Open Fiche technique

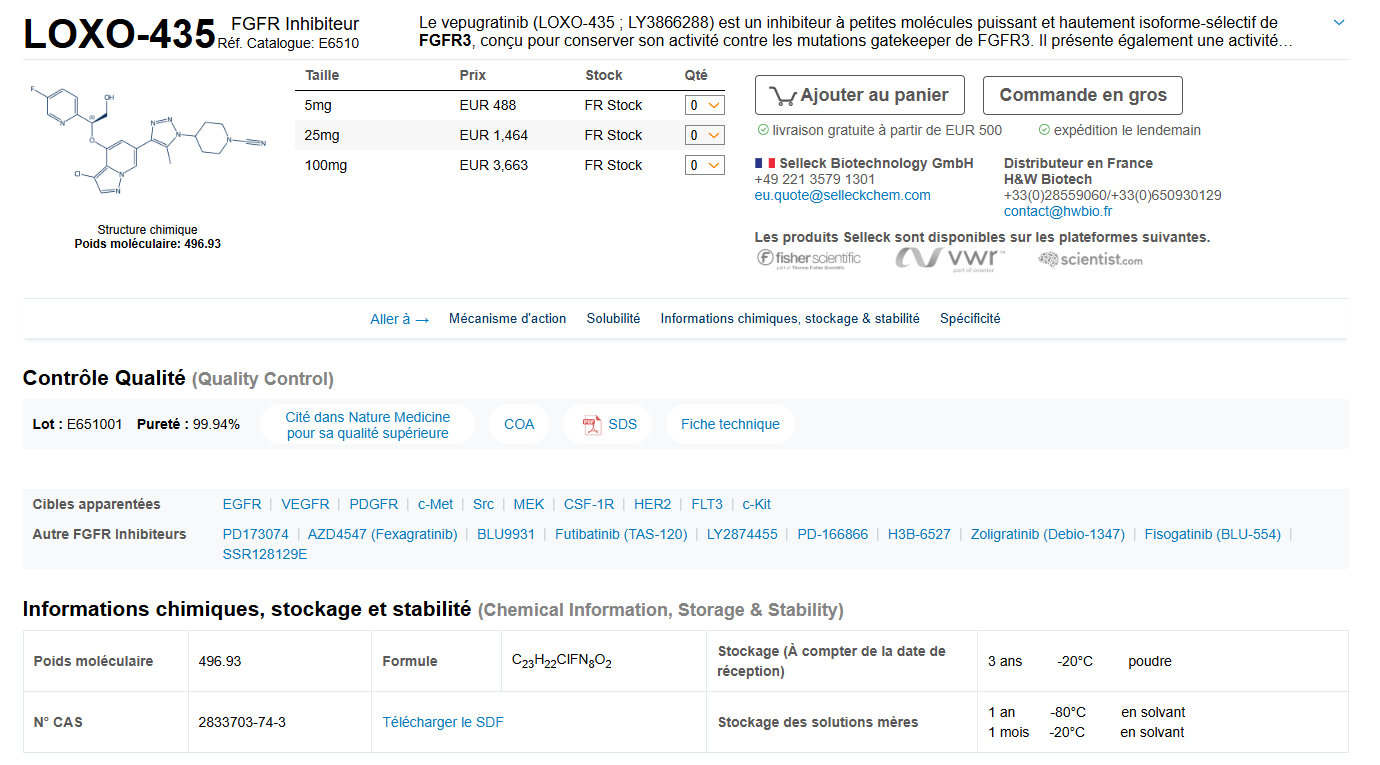(730, 424)
